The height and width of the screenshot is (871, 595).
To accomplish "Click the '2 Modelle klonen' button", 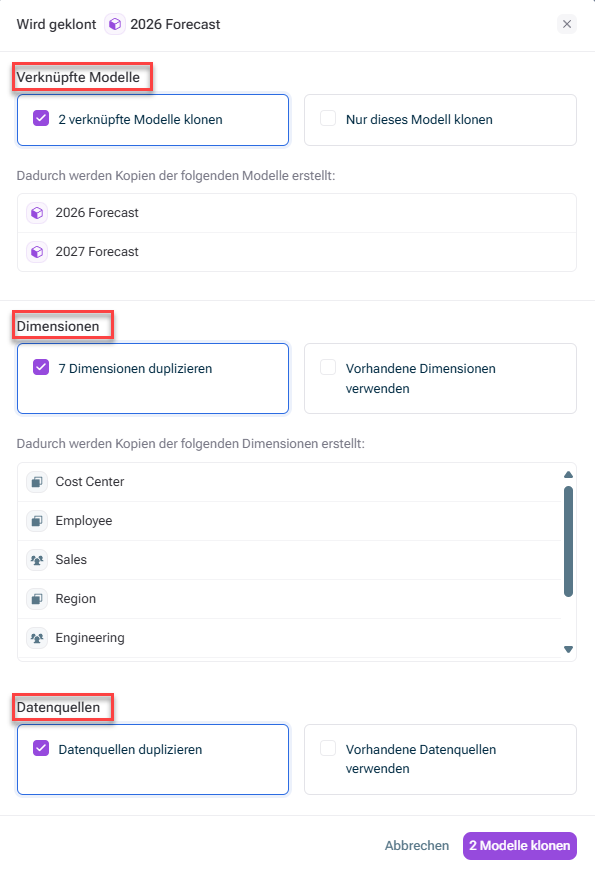I will (x=520, y=845).
